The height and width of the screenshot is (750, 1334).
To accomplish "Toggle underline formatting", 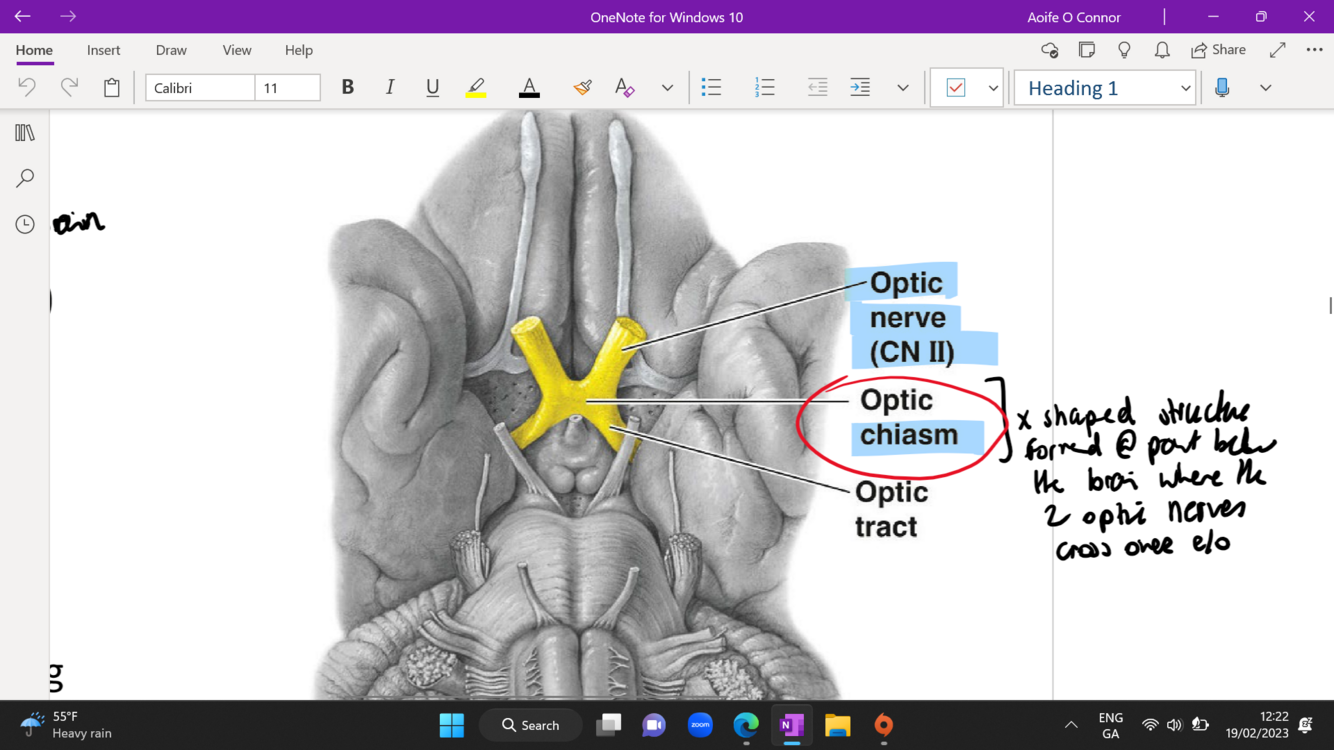I will (x=432, y=87).
